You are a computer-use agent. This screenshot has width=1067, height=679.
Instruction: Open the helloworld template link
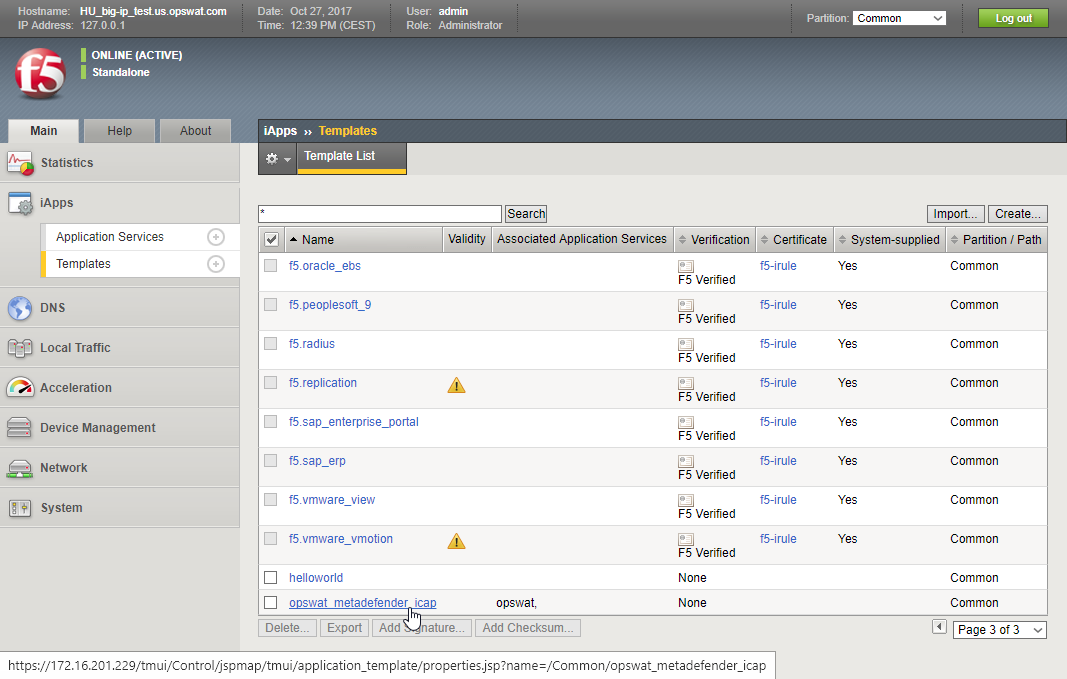point(316,578)
